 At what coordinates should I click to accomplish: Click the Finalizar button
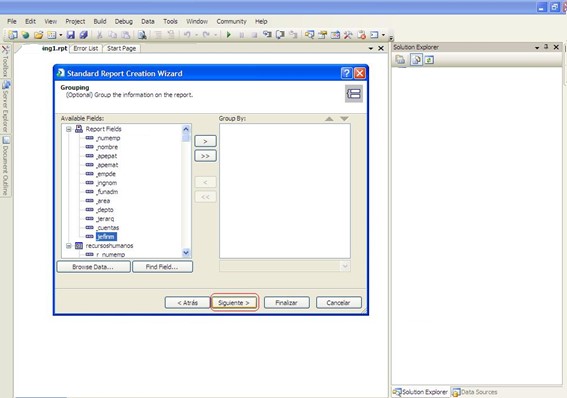click(x=286, y=303)
